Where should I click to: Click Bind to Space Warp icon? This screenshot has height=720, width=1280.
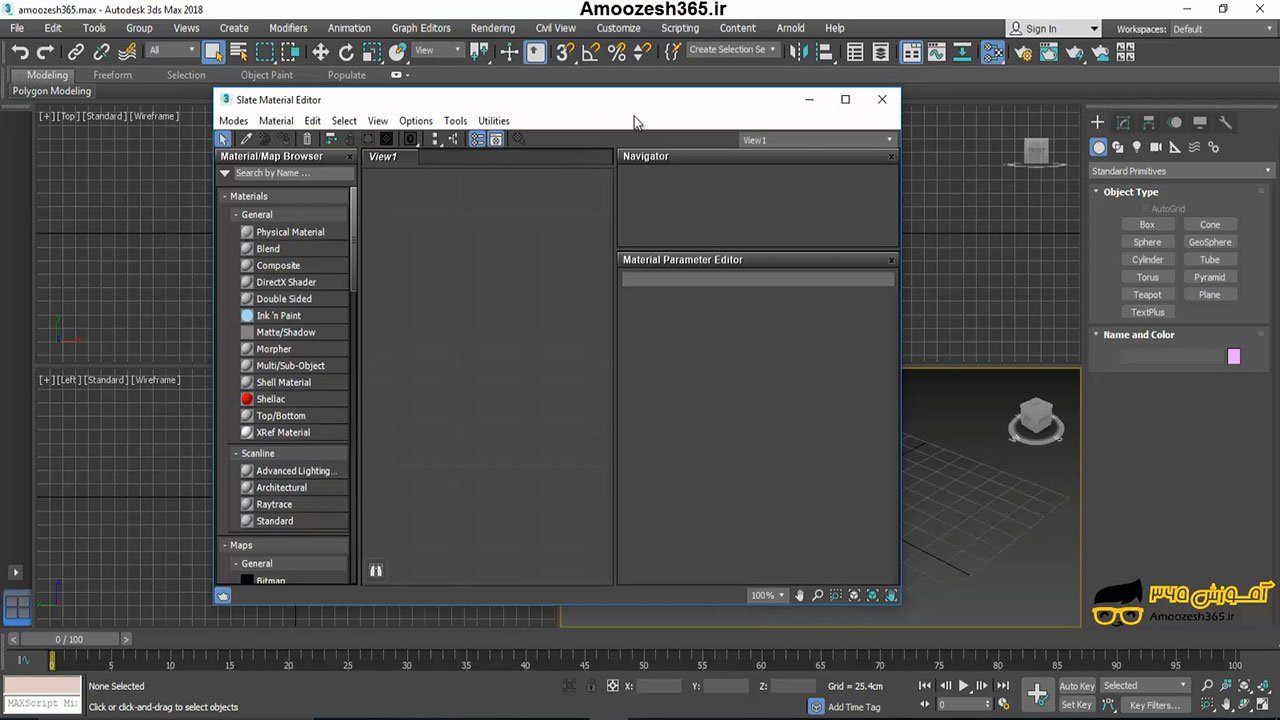(127, 52)
